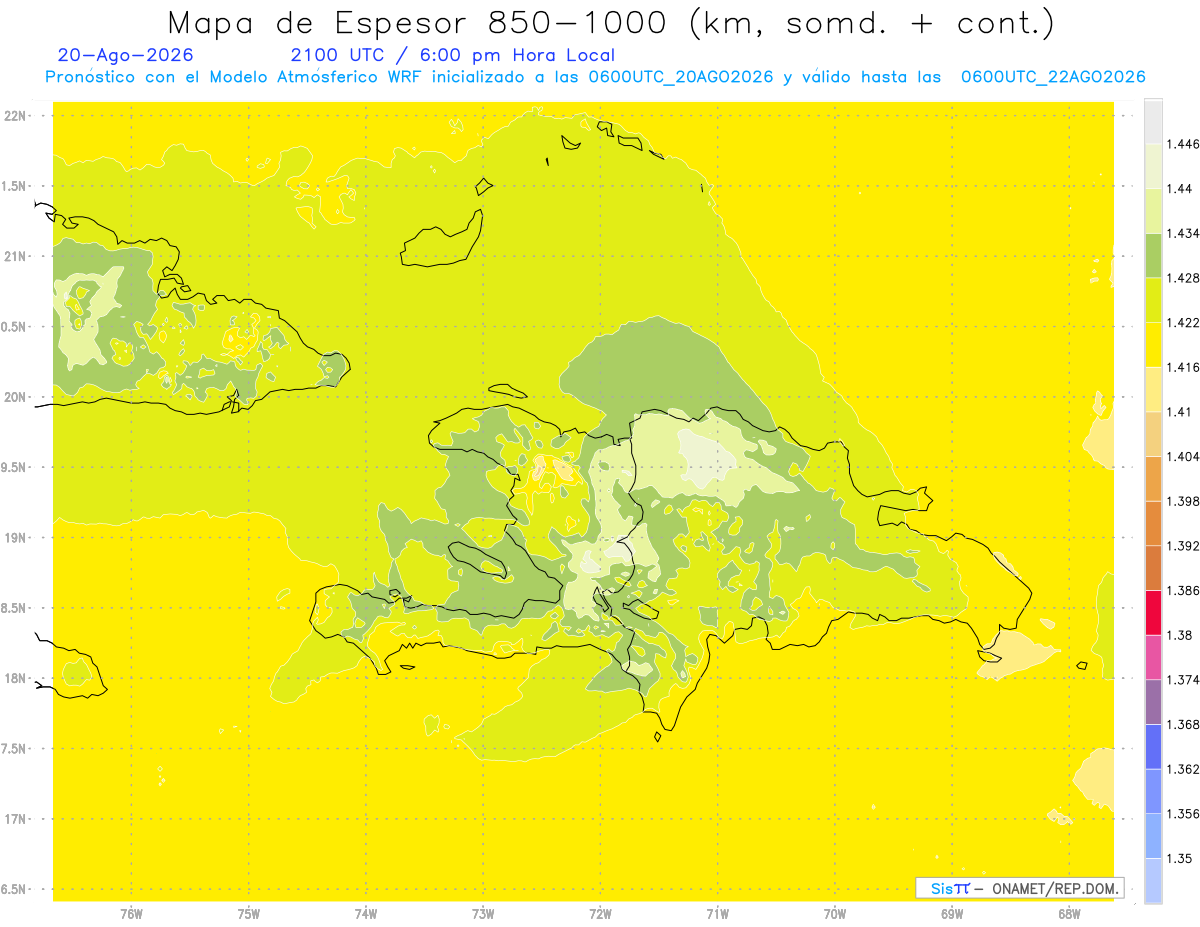Click the '70W' longitude axis label

[835, 914]
